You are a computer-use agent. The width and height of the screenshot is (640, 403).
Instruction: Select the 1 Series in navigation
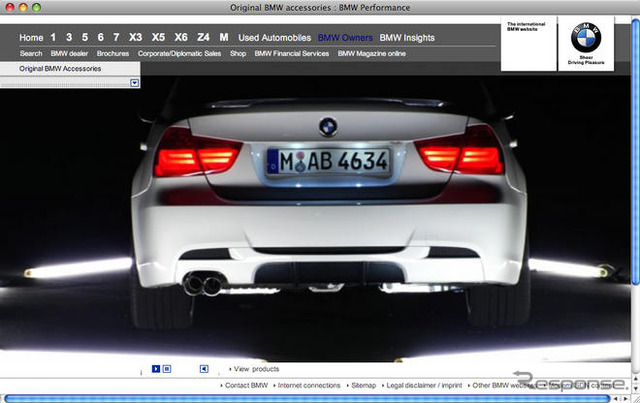point(53,37)
